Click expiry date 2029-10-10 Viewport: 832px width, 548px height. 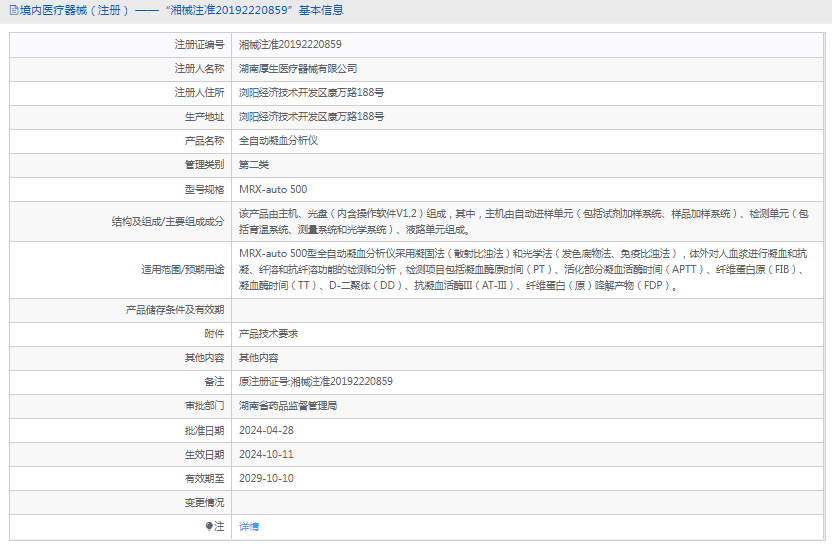click(266, 478)
